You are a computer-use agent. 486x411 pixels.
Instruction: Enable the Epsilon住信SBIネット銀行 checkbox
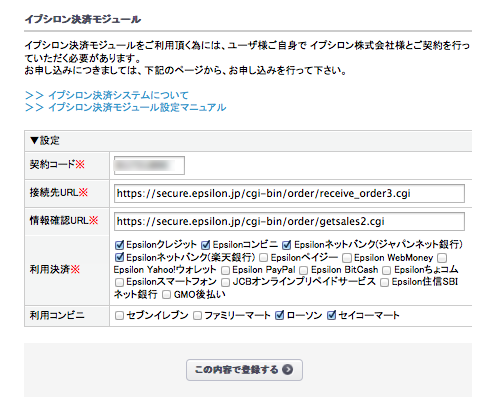click(x=384, y=282)
